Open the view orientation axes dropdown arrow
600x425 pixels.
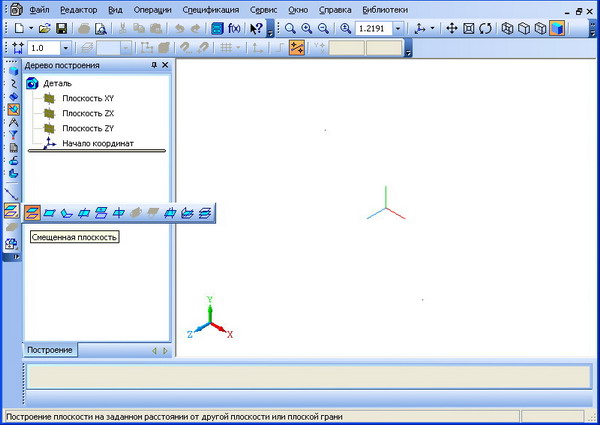432,29
